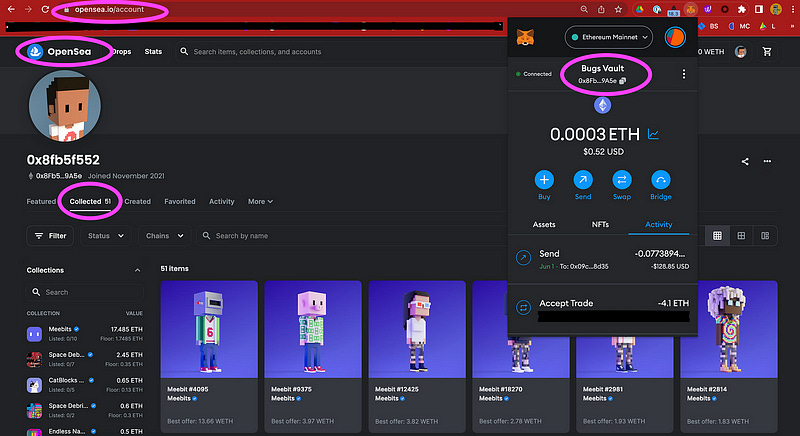Open the Filter panel
The image size is (800, 436).
tap(50, 236)
